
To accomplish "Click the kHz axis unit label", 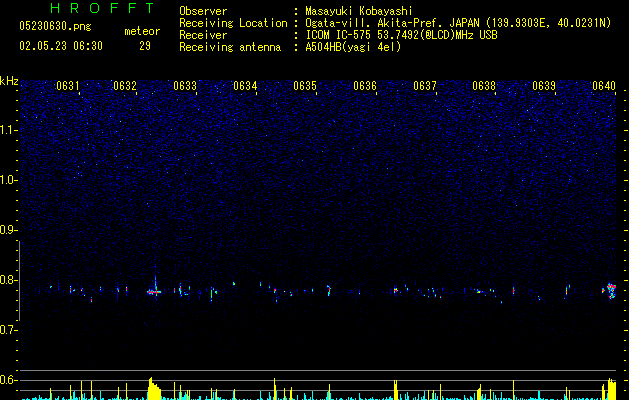I will (x=9, y=81).
